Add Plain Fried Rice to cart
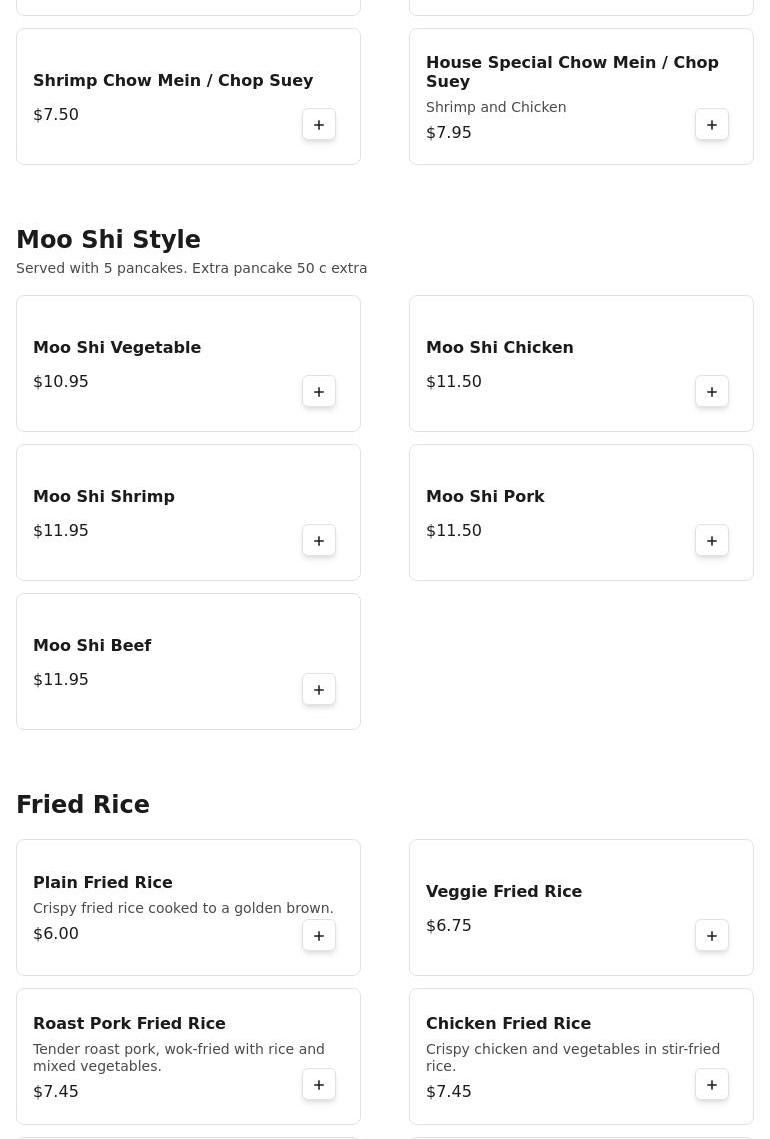Viewport: 770px width, 1139px height. pos(319,936)
